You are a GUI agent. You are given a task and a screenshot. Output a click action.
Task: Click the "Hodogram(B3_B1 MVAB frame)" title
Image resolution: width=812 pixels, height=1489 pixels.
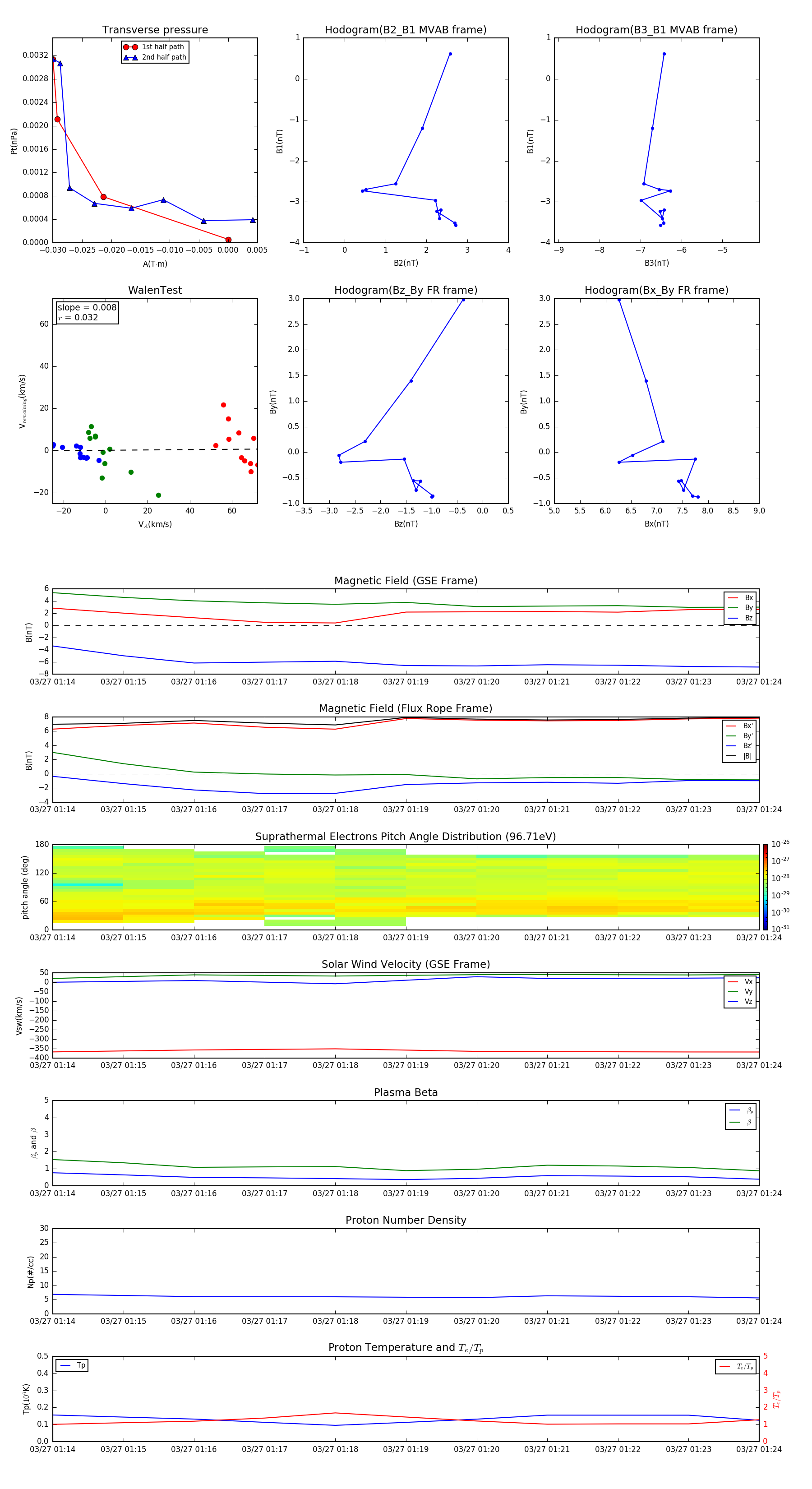[x=656, y=30]
